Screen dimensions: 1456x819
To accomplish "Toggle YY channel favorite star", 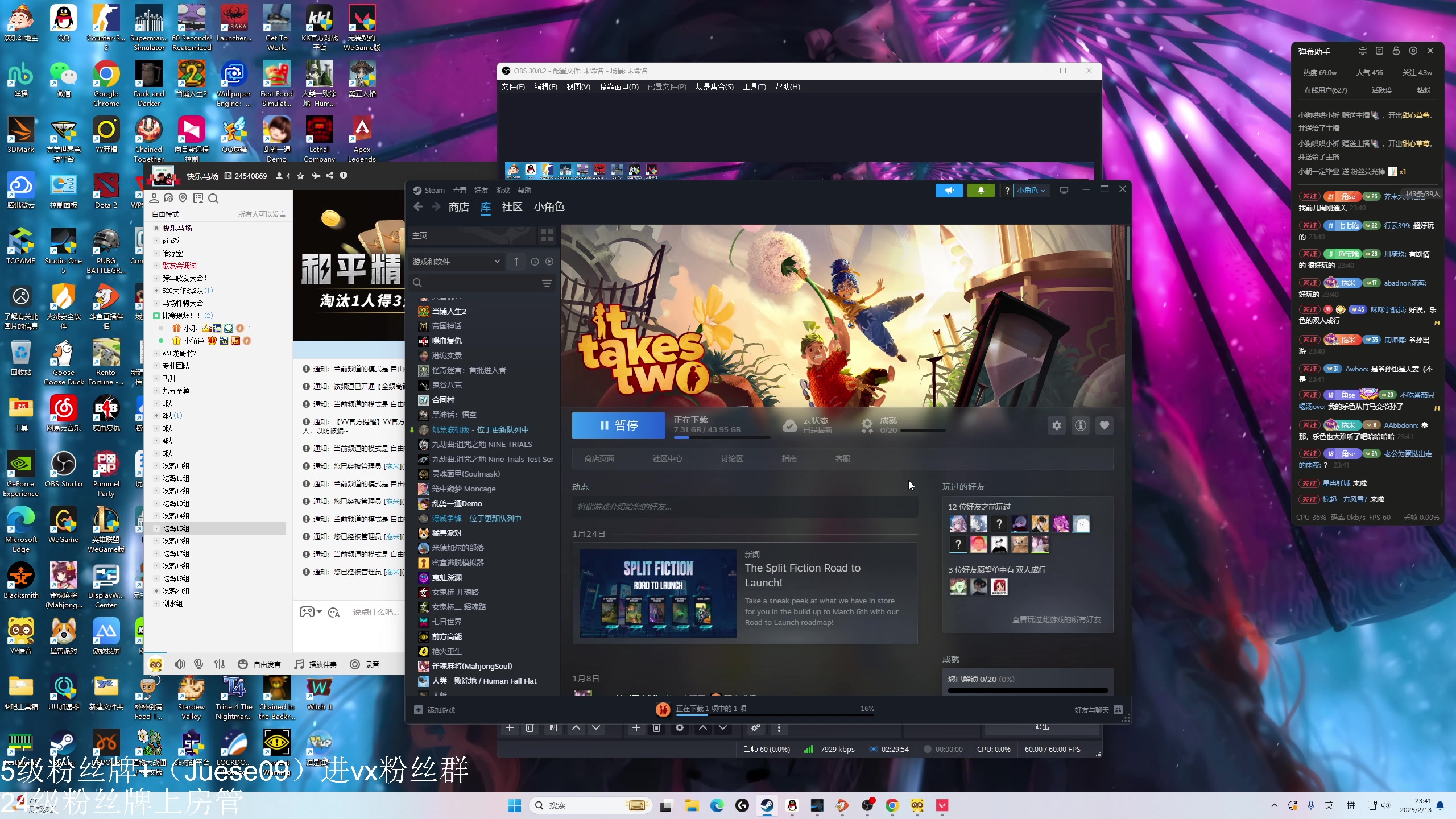I will click(x=301, y=176).
